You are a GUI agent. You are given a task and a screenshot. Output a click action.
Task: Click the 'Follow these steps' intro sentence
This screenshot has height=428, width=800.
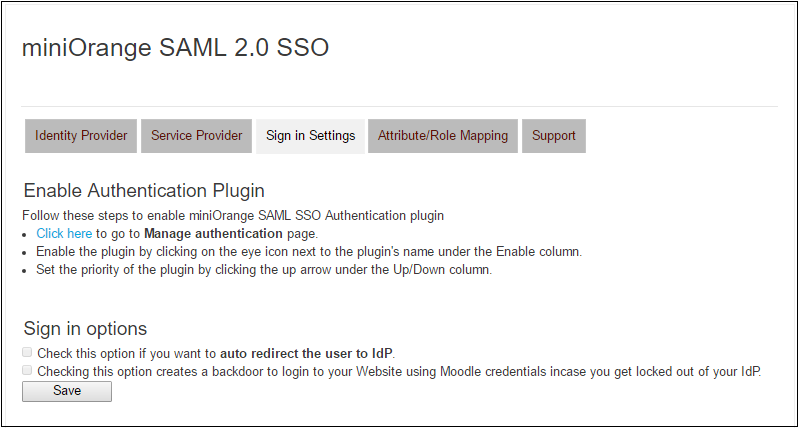tap(233, 215)
